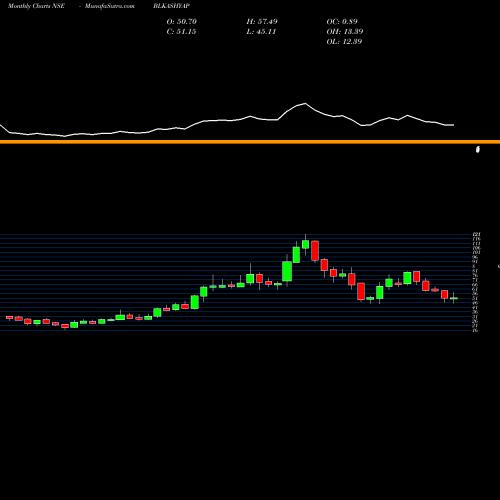The height and width of the screenshot is (500, 500).
Task: Click the close price 'C: 51.15'
Action: point(181,32)
